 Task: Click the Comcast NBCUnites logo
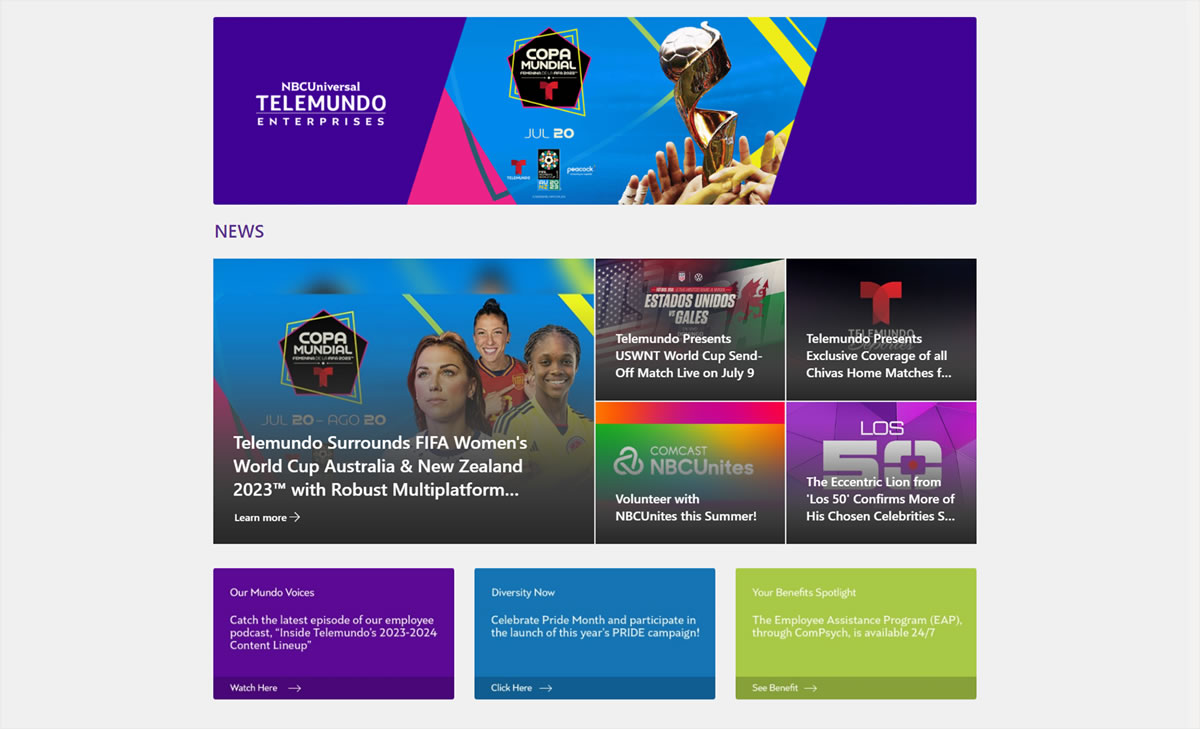click(x=683, y=460)
